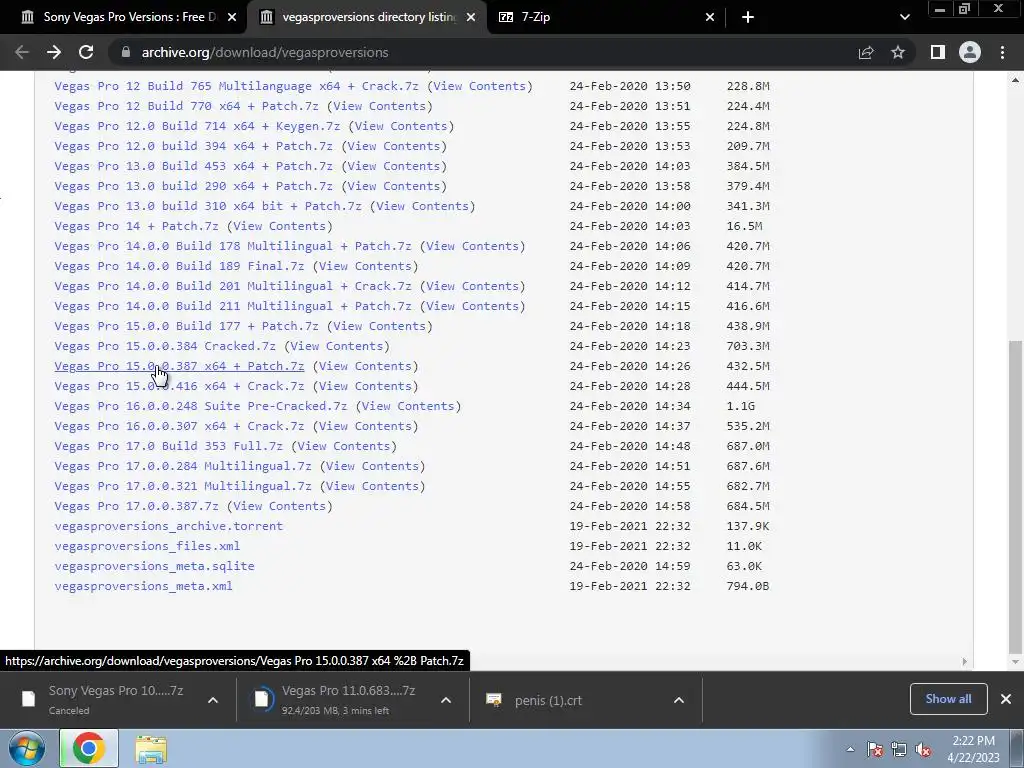View Contents of Vegas Pro 15.0.0.384 Cracked
Viewport: 1024px width, 768px height.
coord(336,346)
